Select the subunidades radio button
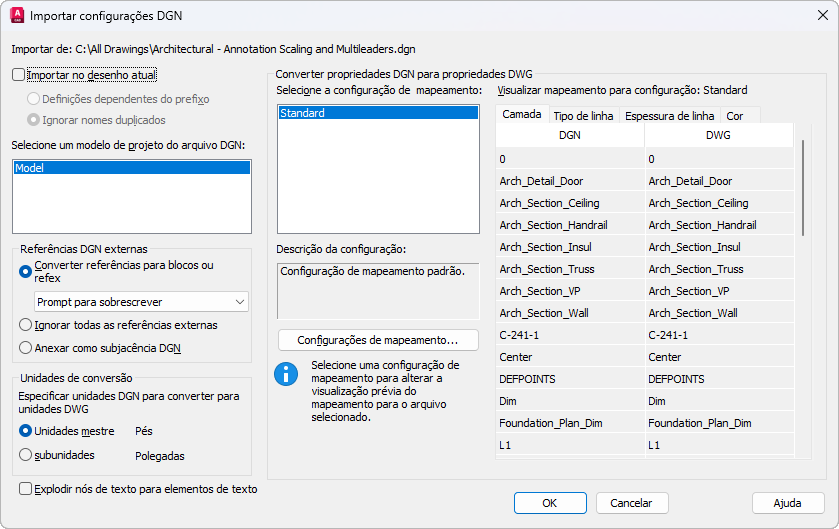 pos(25,455)
